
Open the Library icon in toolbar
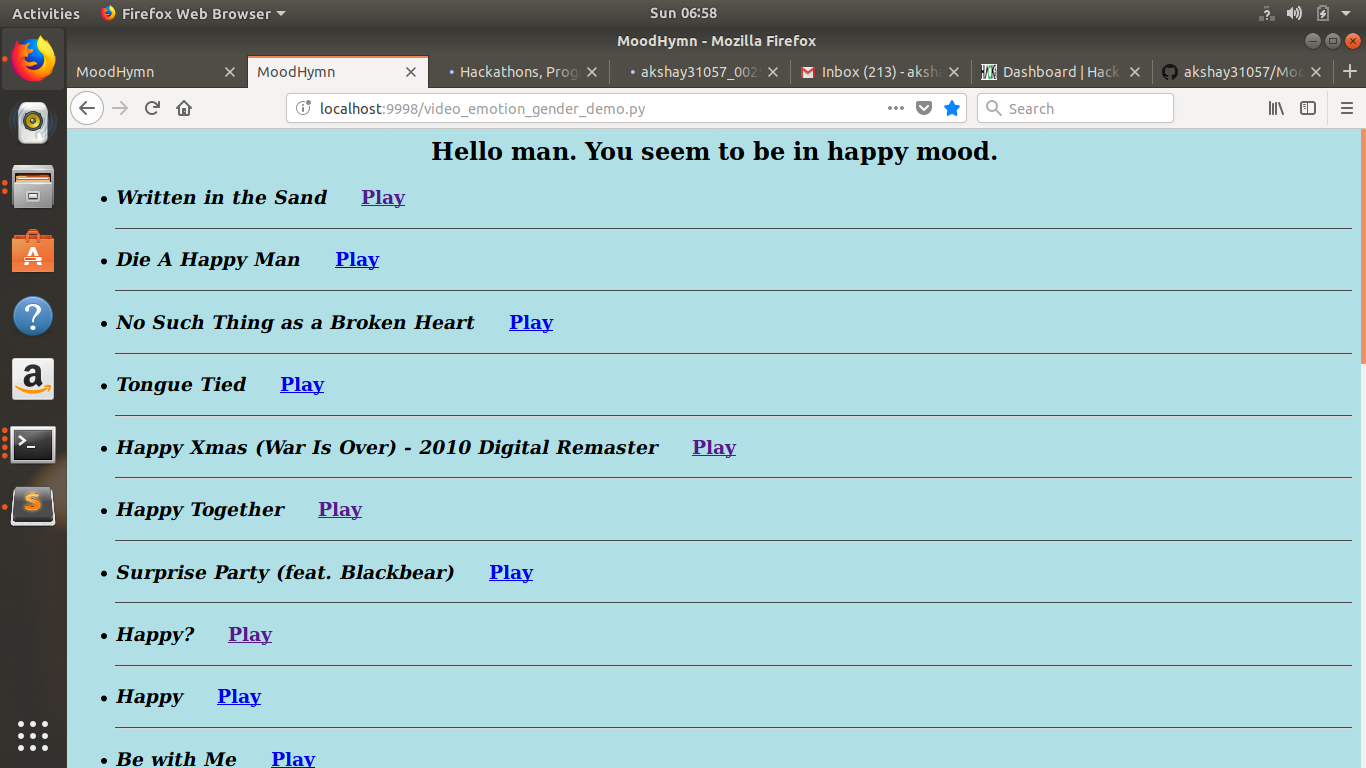[1276, 108]
